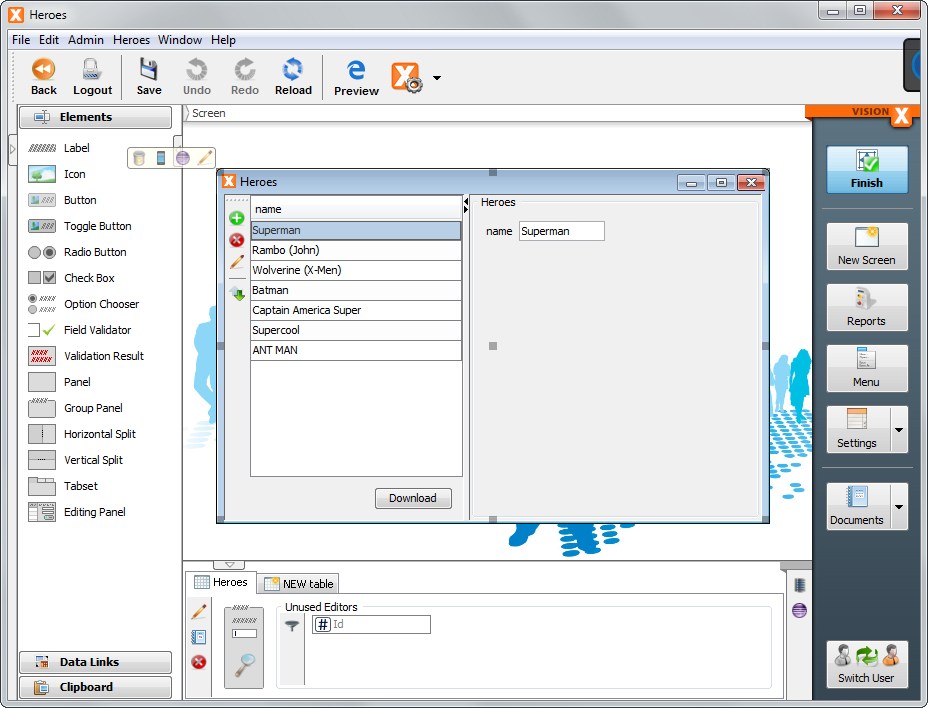
Task: Create a screen with New Screen button
Action: pos(866,247)
